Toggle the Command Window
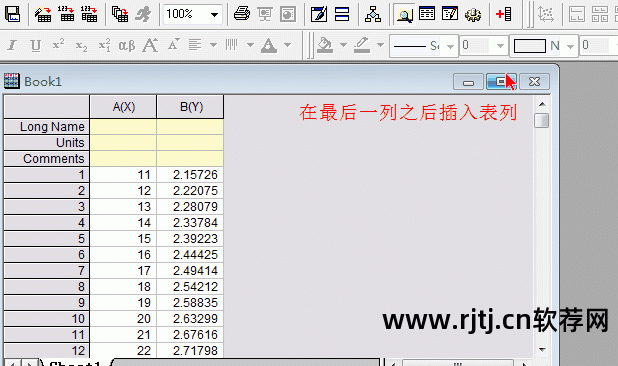Screen dimensions: 618x366 point(450,14)
